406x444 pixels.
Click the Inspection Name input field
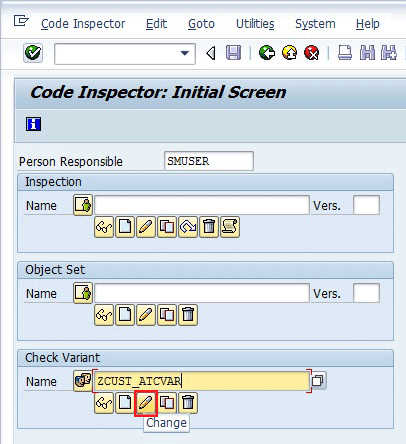tap(202, 205)
